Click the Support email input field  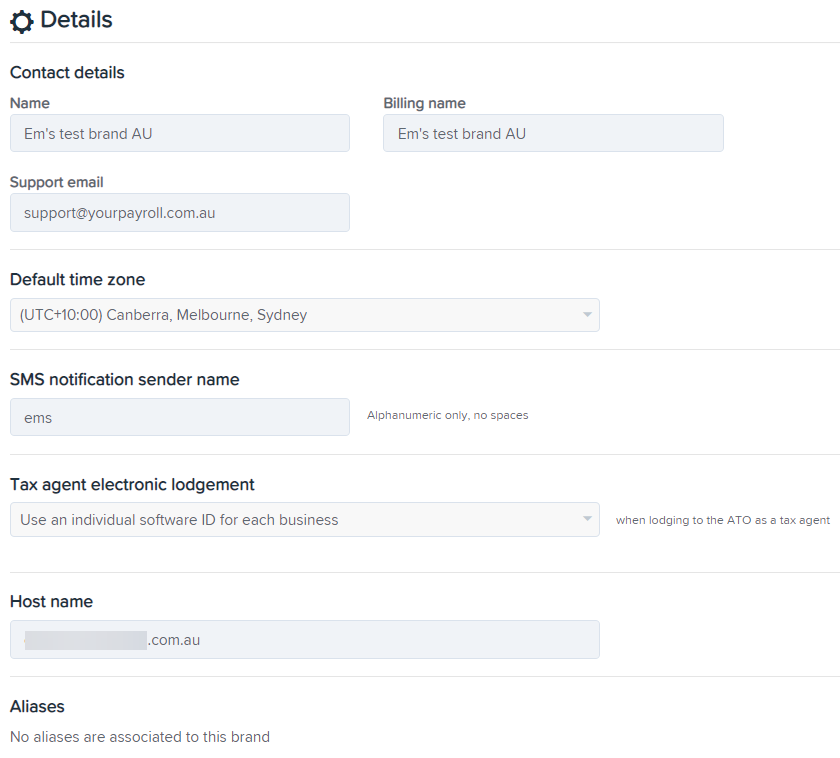pyautogui.click(x=180, y=213)
